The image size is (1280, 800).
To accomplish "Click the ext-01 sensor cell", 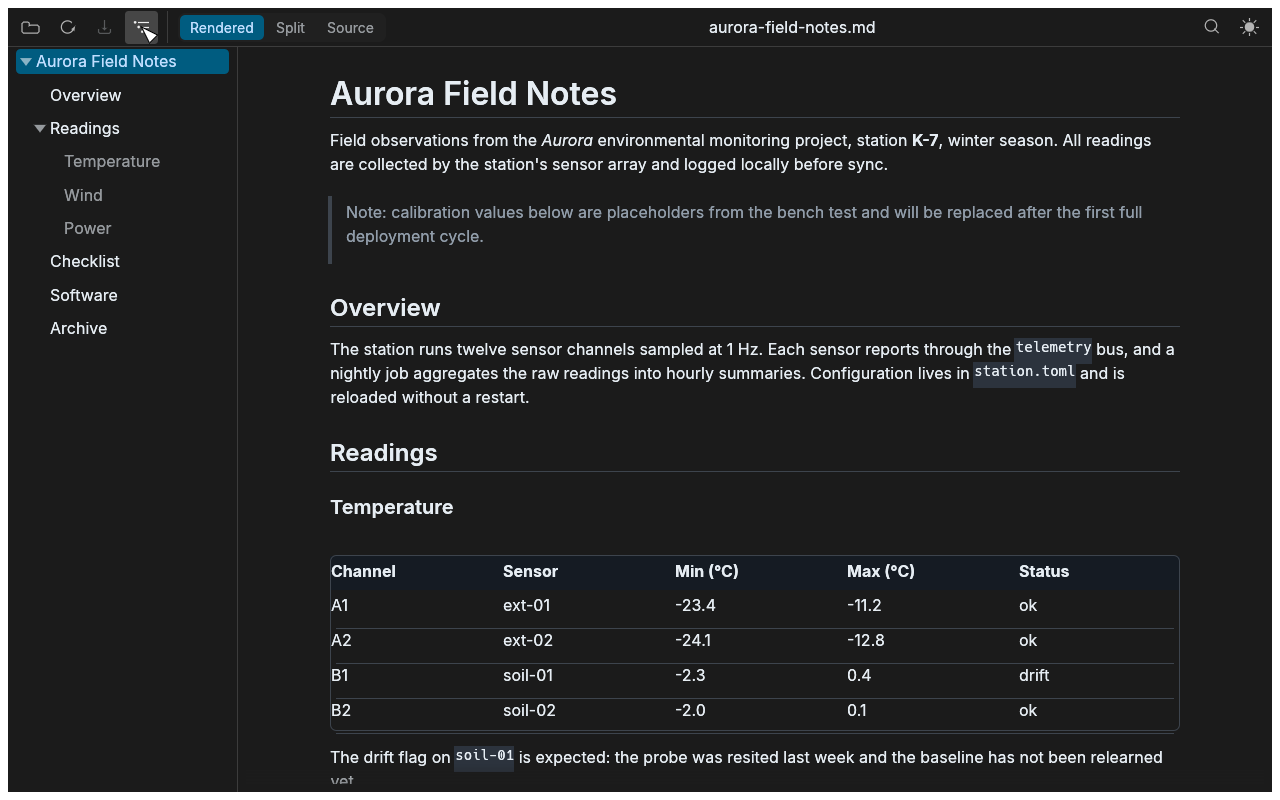I will pos(527,605).
